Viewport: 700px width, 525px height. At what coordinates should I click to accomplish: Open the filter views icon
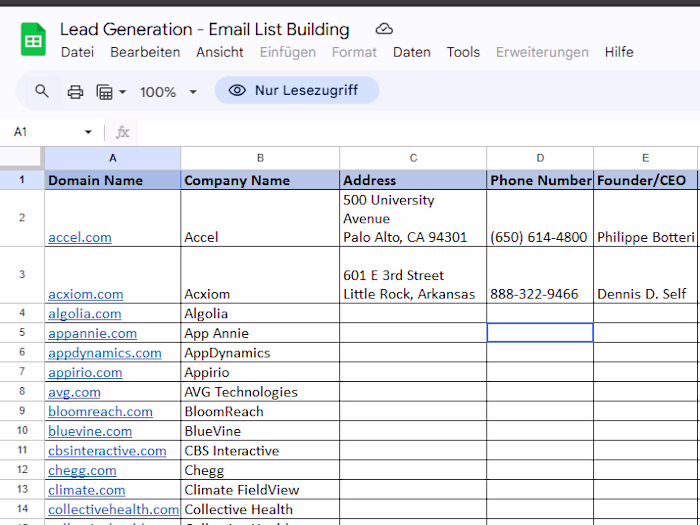(104, 92)
